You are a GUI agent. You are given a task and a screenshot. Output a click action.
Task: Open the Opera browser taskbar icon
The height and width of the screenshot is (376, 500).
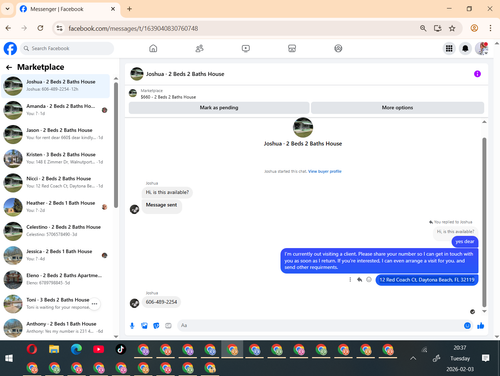click(x=32, y=349)
